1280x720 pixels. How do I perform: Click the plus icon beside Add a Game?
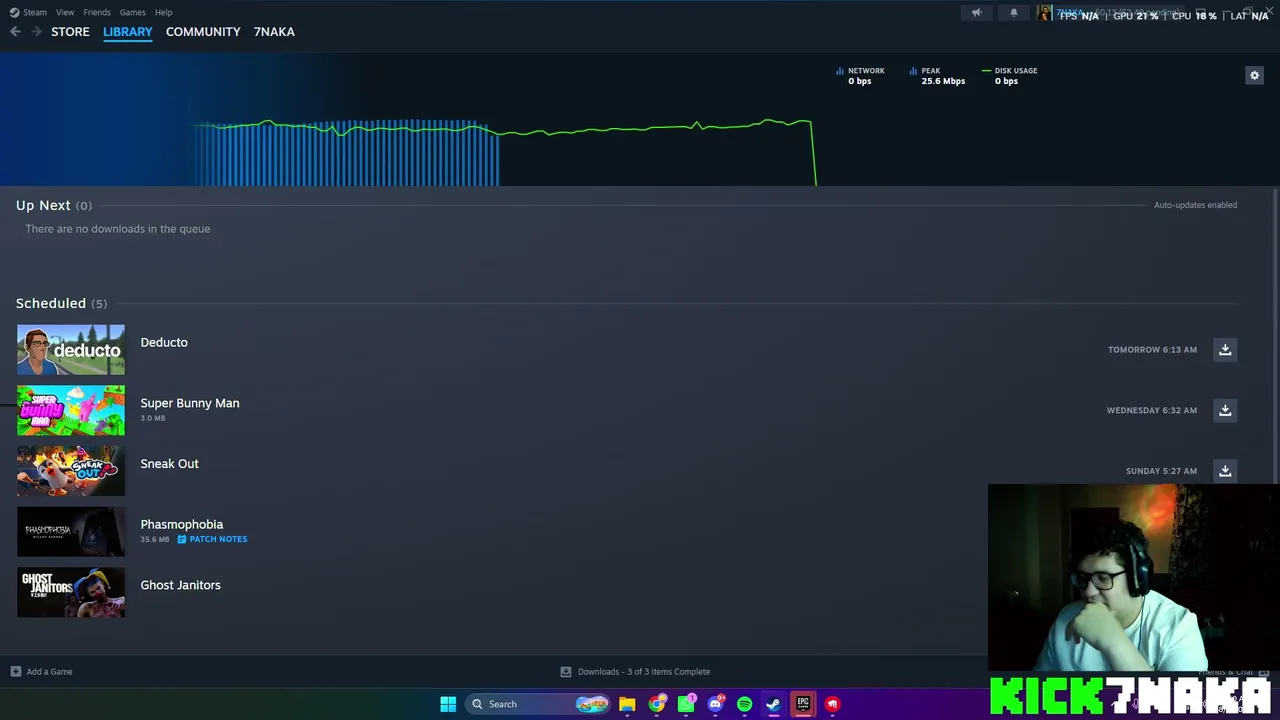coord(15,672)
